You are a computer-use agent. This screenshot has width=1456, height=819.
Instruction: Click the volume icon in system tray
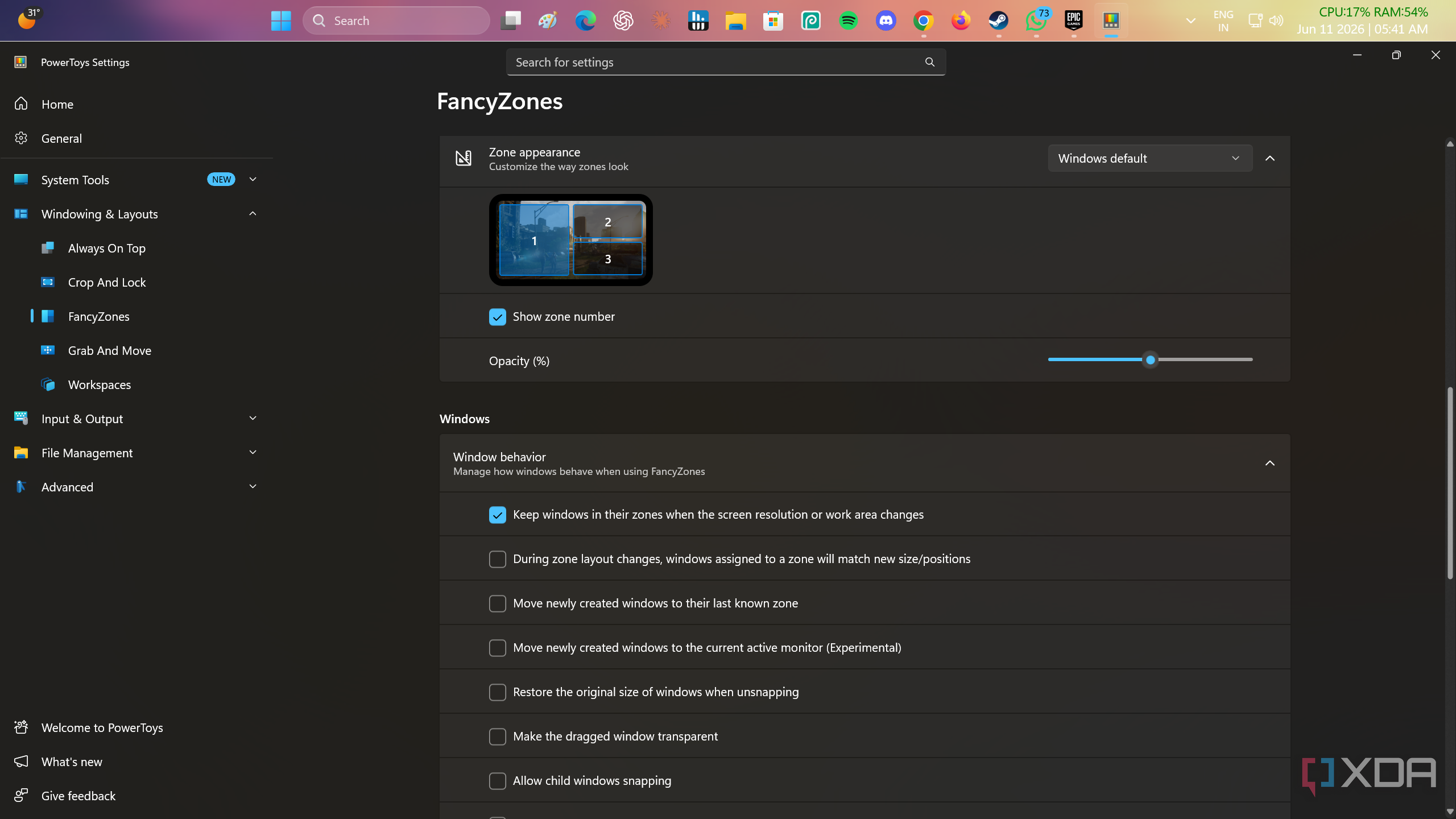point(1276,20)
